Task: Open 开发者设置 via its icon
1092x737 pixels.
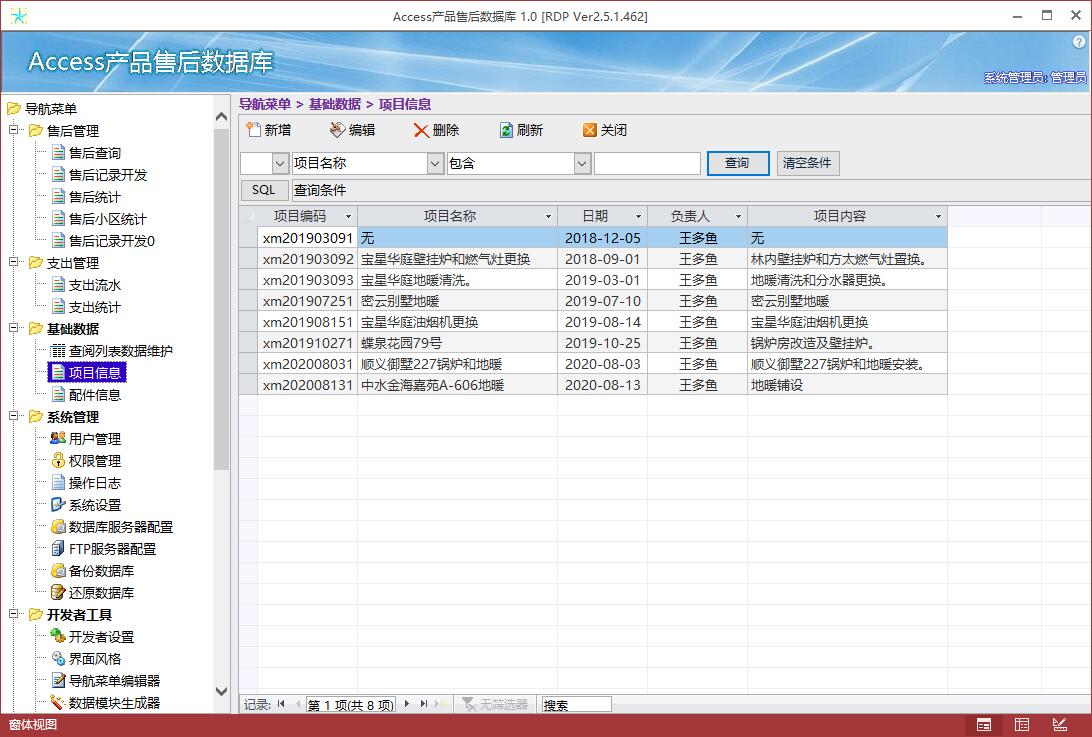Action: [x=58, y=637]
